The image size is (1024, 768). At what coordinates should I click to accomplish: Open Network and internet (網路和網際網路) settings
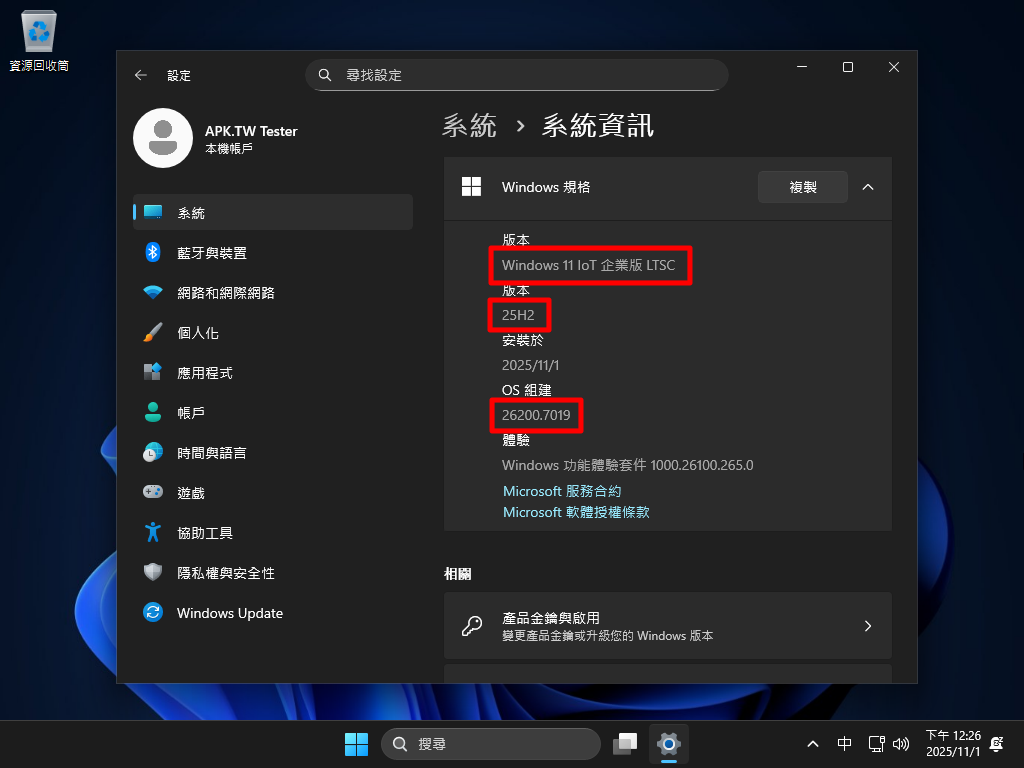[225, 293]
